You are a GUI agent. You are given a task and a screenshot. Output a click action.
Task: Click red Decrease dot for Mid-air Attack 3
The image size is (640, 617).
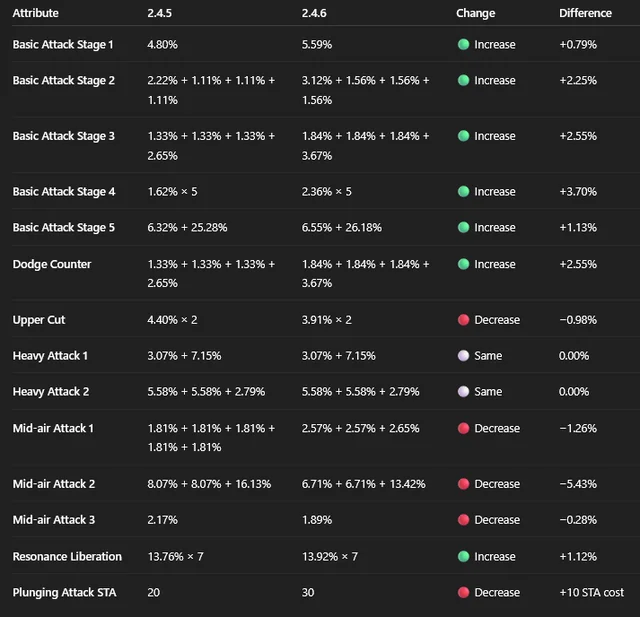463,520
